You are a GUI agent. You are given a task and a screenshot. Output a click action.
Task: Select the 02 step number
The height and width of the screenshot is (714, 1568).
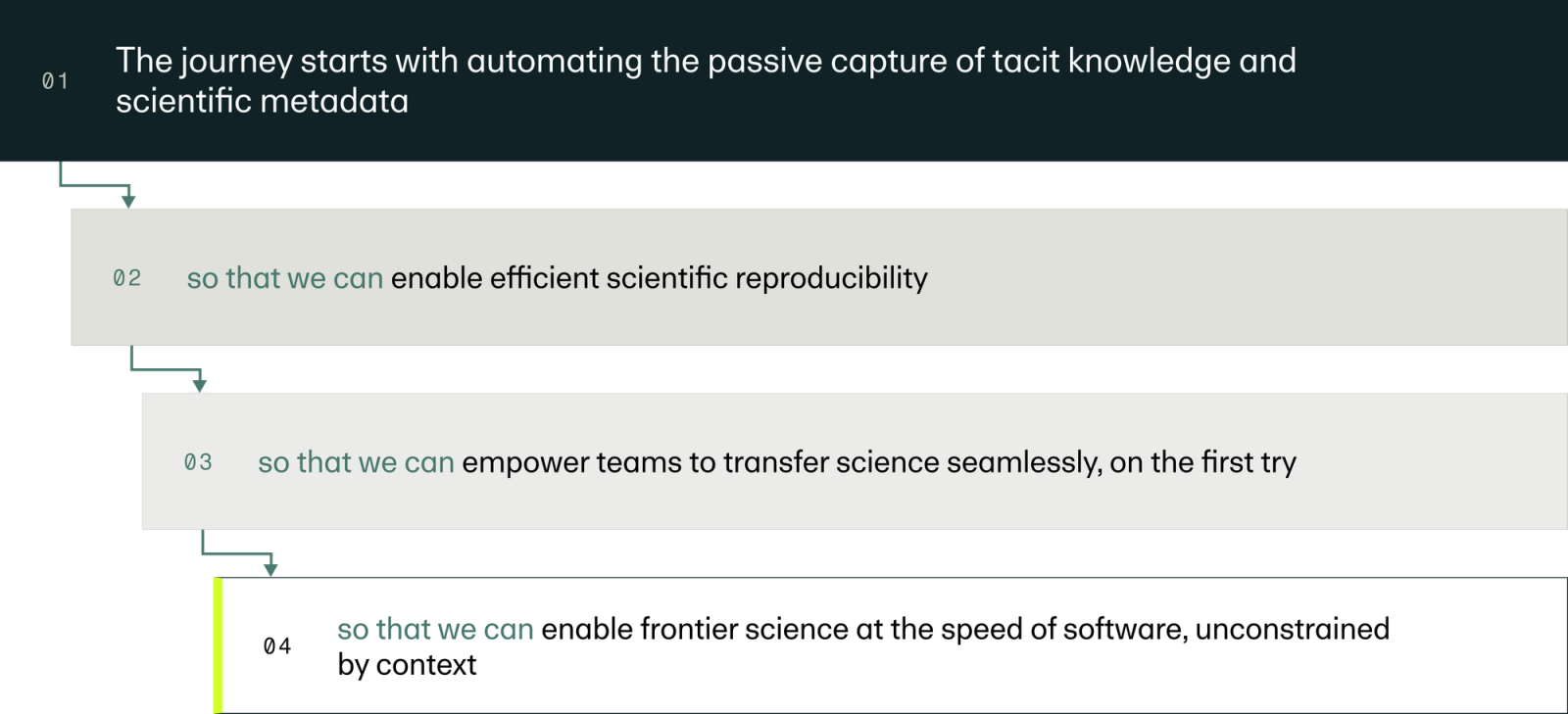pos(126,278)
